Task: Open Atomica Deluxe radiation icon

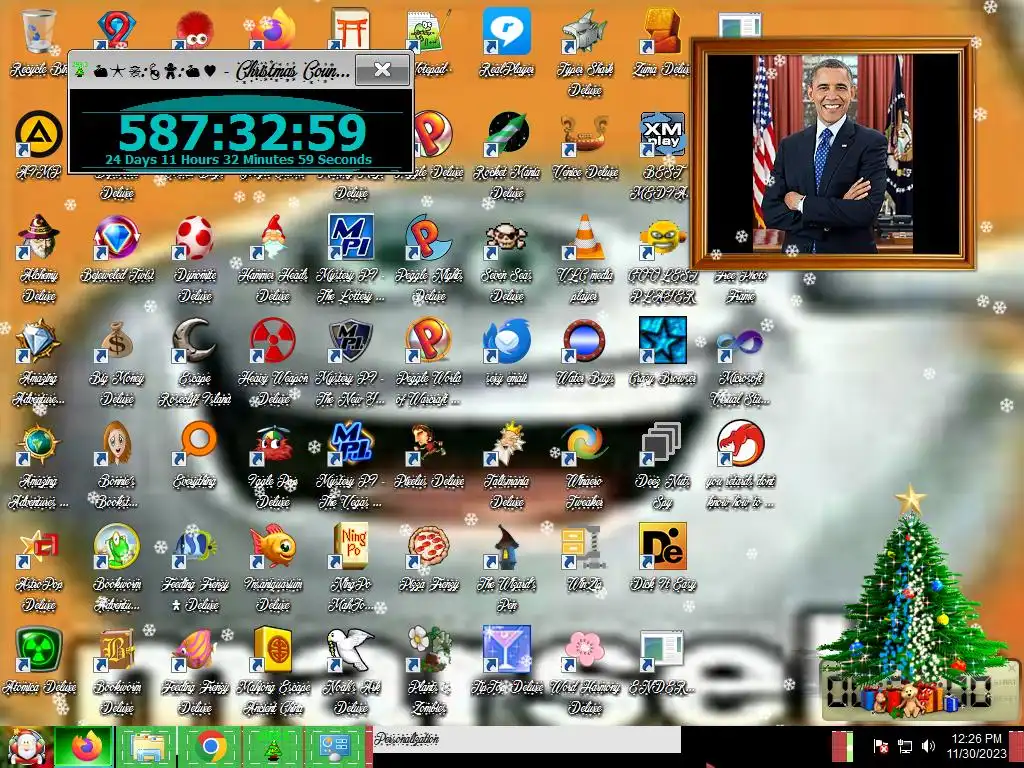Action: [x=38, y=649]
